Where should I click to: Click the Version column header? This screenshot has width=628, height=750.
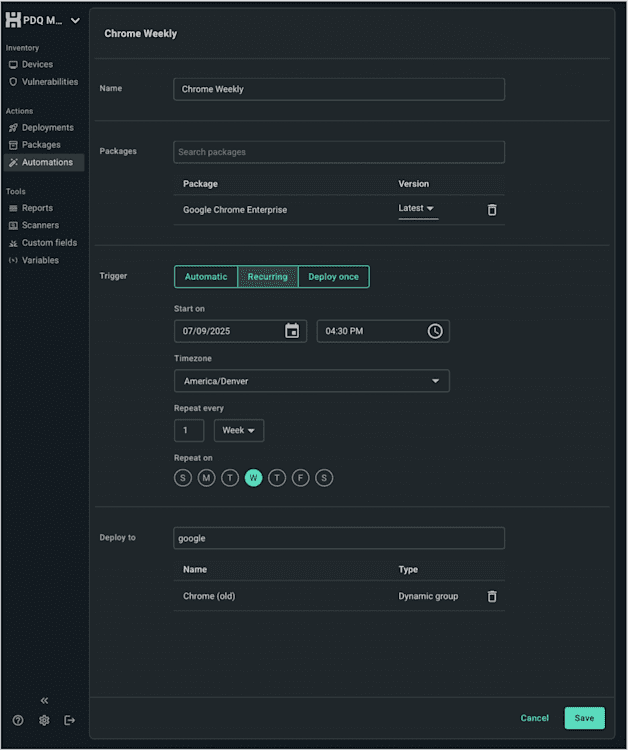coord(413,184)
